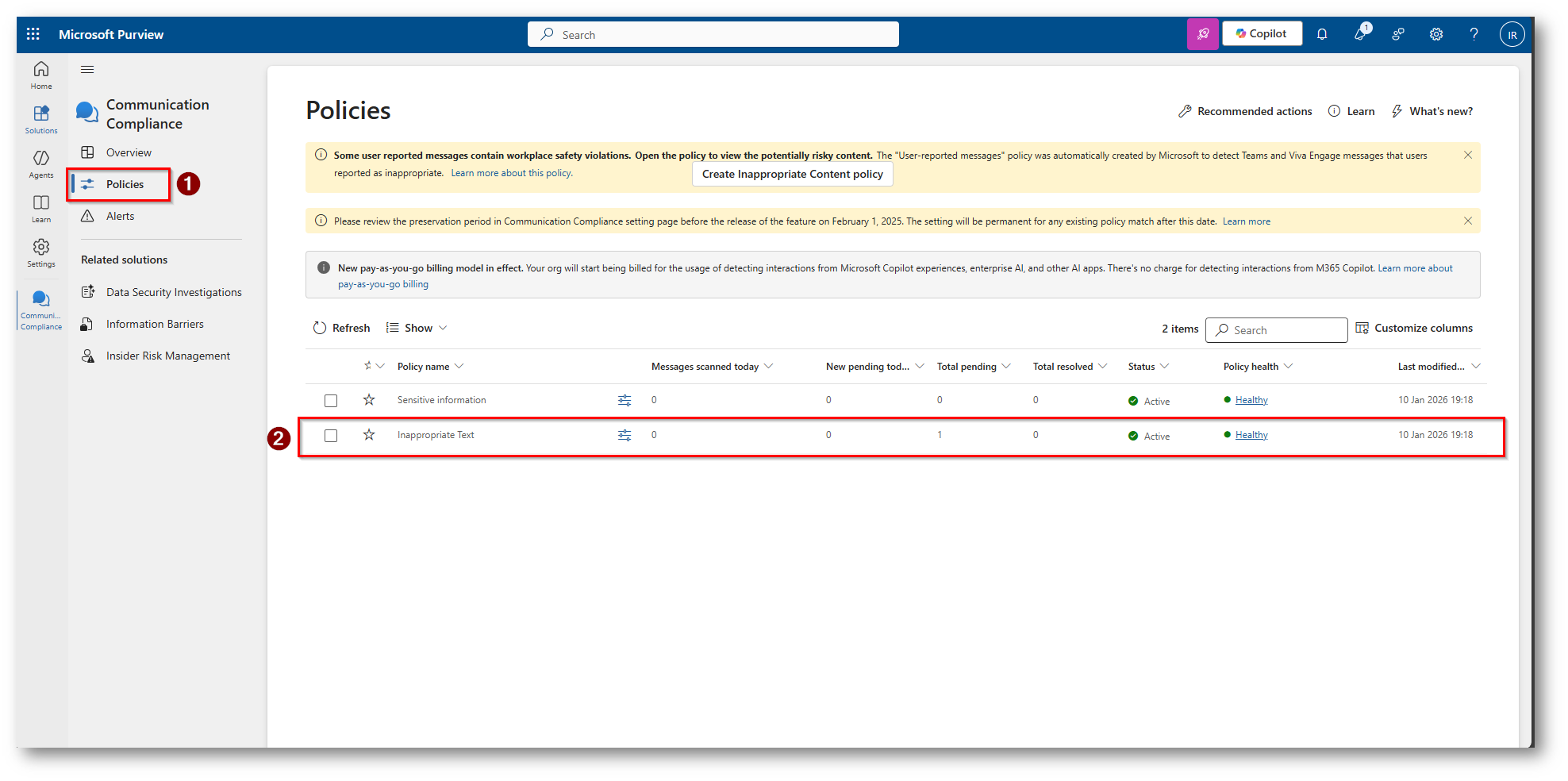Open Healthy link for Inappropriate Text
The width and height of the screenshot is (1568, 781).
pyautogui.click(x=1251, y=435)
